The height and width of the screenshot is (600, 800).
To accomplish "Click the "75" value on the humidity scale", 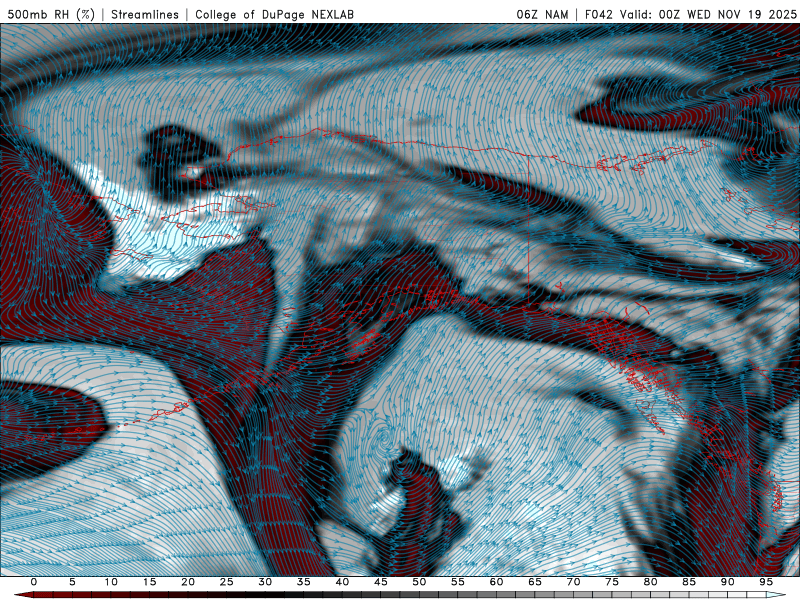I will pos(612,582).
